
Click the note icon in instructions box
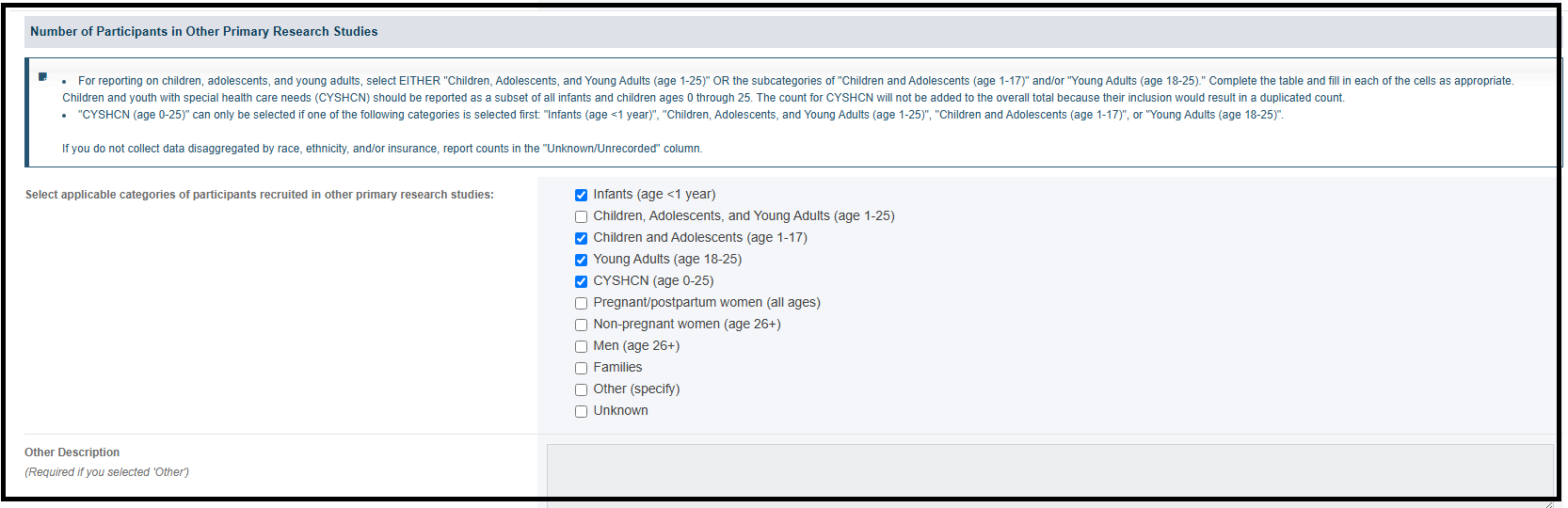42,77
